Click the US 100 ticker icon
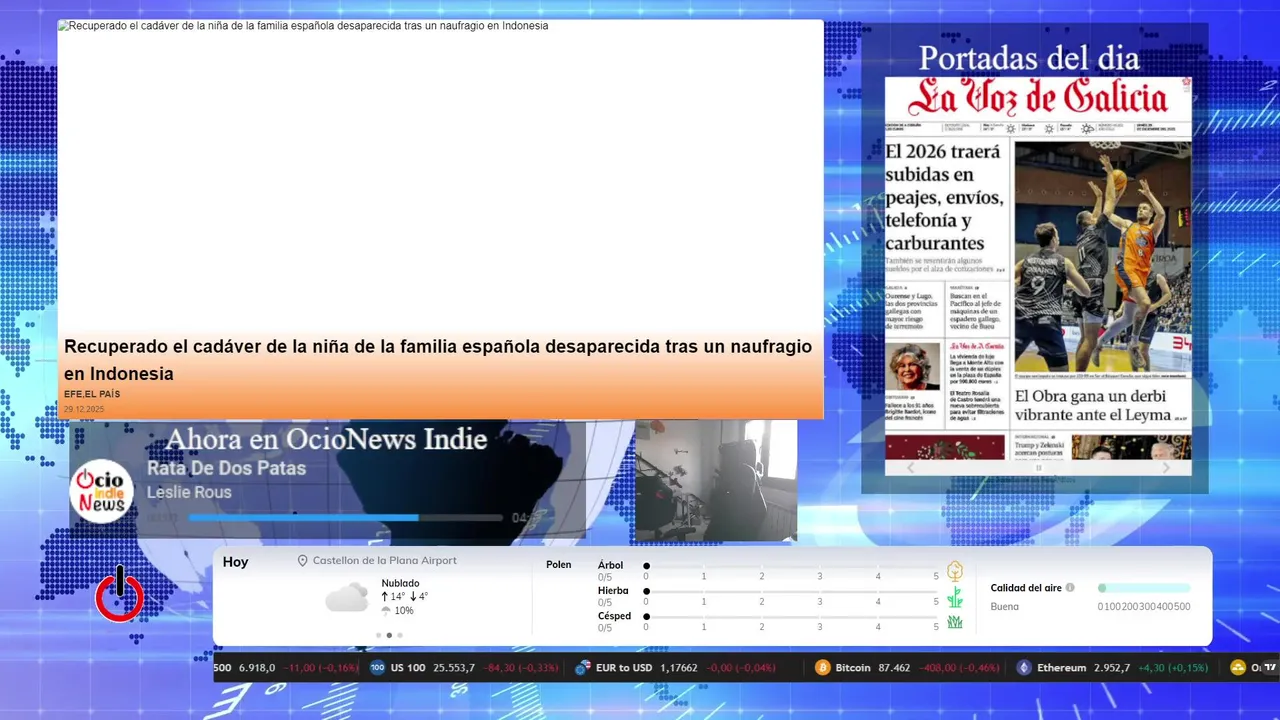Image resolution: width=1280 pixels, height=720 pixels. click(x=377, y=668)
